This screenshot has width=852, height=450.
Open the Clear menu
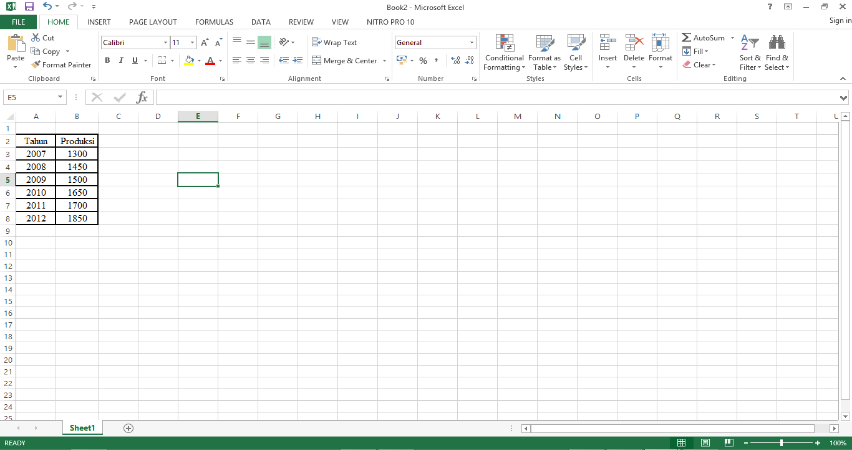pos(699,65)
